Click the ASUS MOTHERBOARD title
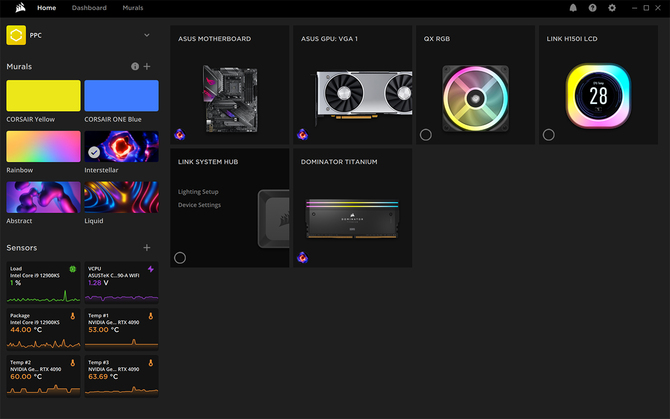The width and height of the screenshot is (670, 419). 215,39
